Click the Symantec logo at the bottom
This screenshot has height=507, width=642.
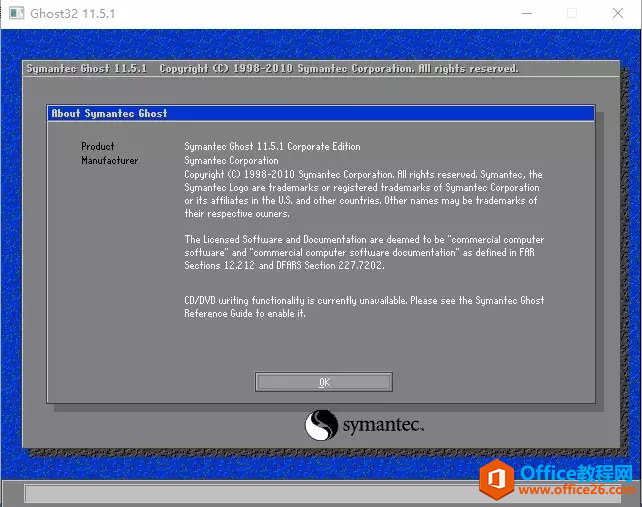[x=364, y=425]
